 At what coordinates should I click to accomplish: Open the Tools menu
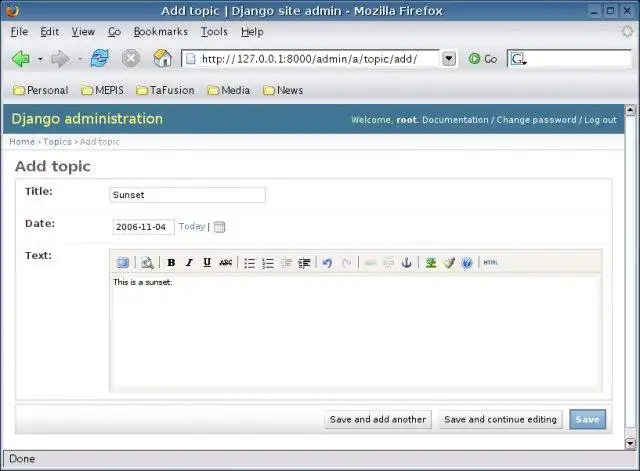(214, 31)
